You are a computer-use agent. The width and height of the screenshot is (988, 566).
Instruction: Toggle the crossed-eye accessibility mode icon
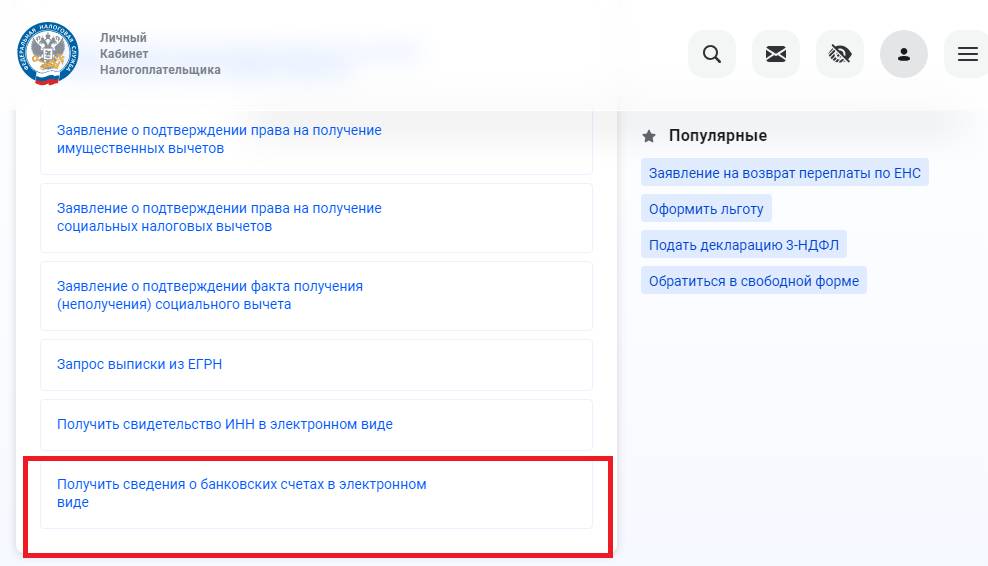point(840,54)
